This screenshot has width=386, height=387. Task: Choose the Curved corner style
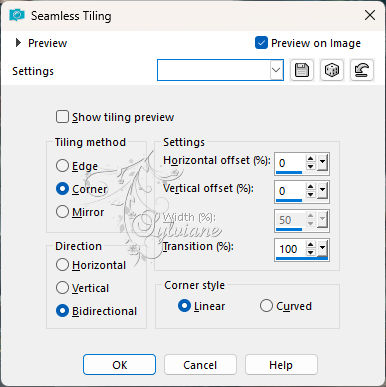click(x=266, y=306)
